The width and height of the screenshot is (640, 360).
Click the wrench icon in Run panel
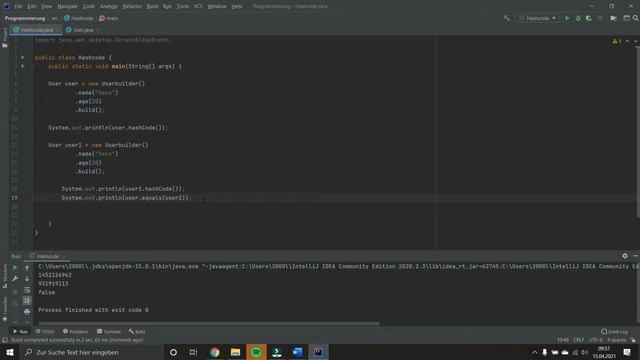pos(15,279)
